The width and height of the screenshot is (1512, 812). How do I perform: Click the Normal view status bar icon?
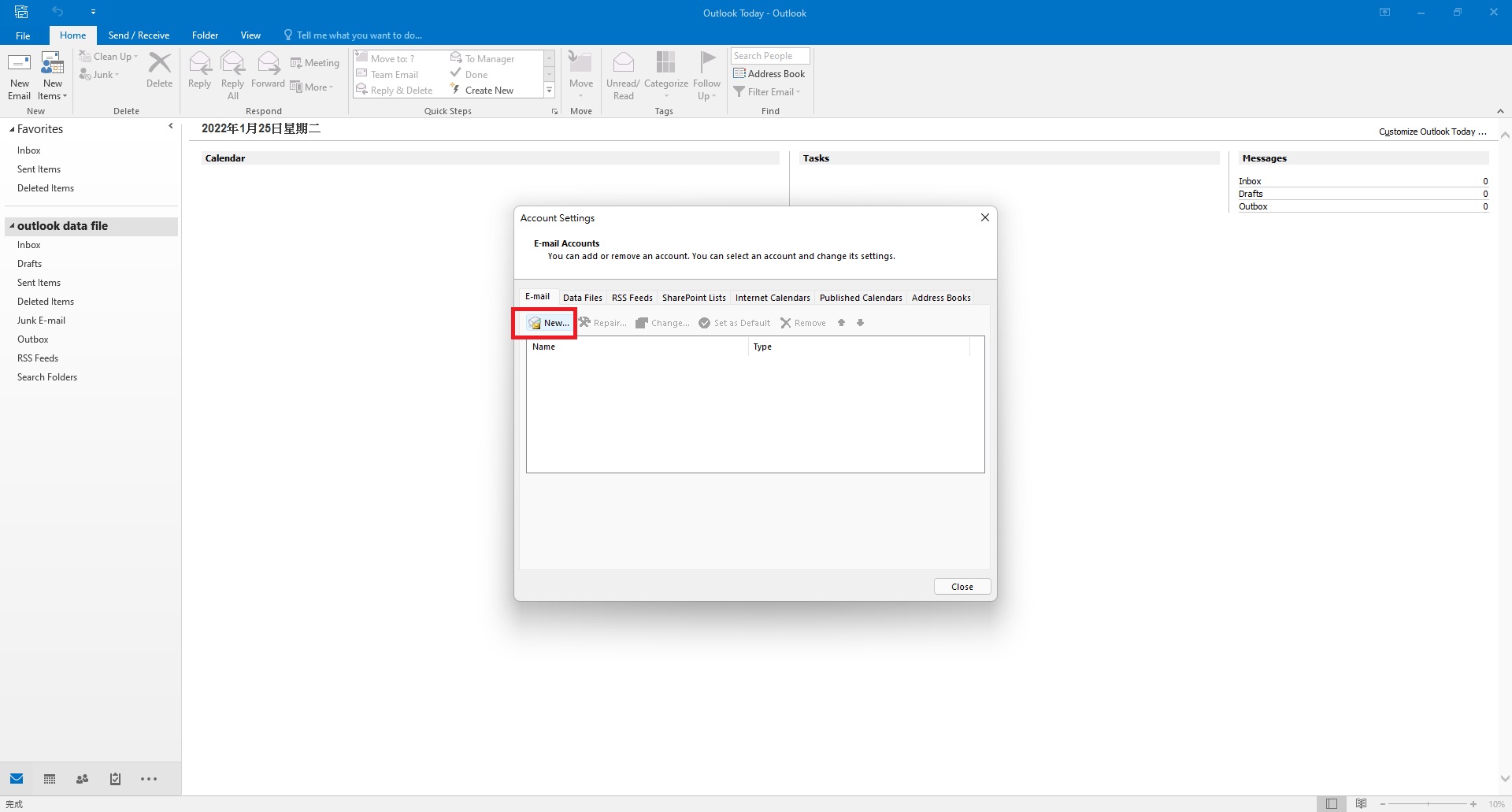pyautogui.click(x=1332, y=804)
